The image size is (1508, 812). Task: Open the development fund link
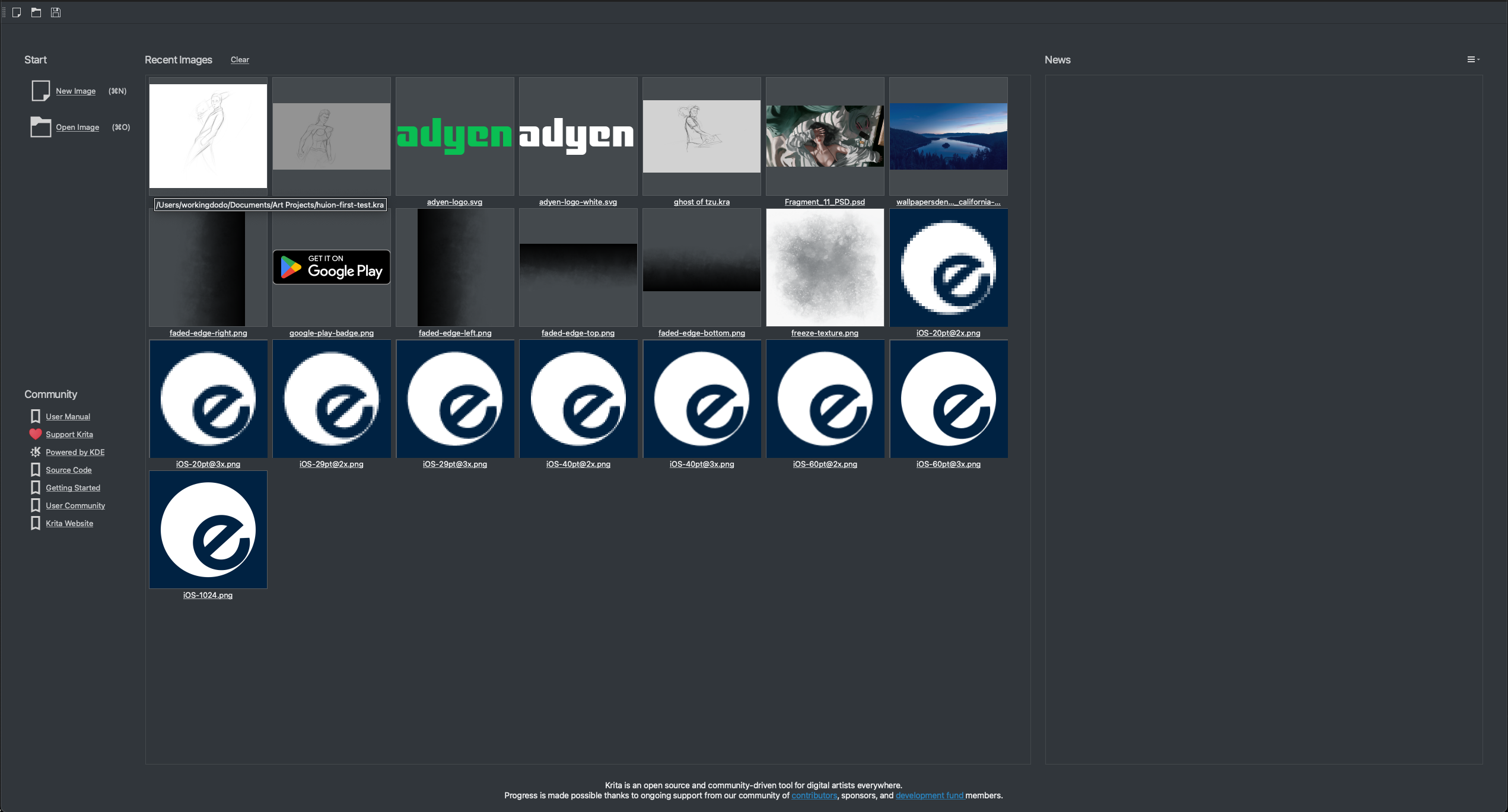click(x=929, y=795)
